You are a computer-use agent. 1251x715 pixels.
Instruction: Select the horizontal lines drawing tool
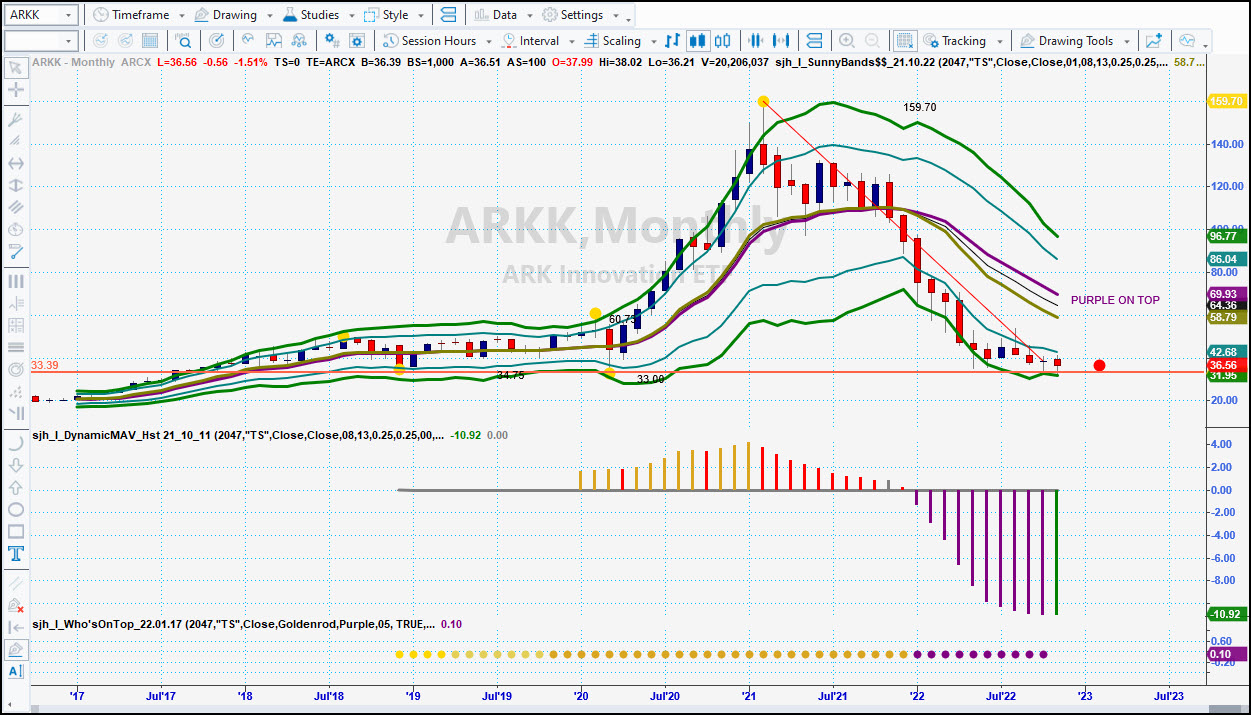pos(16,347)
